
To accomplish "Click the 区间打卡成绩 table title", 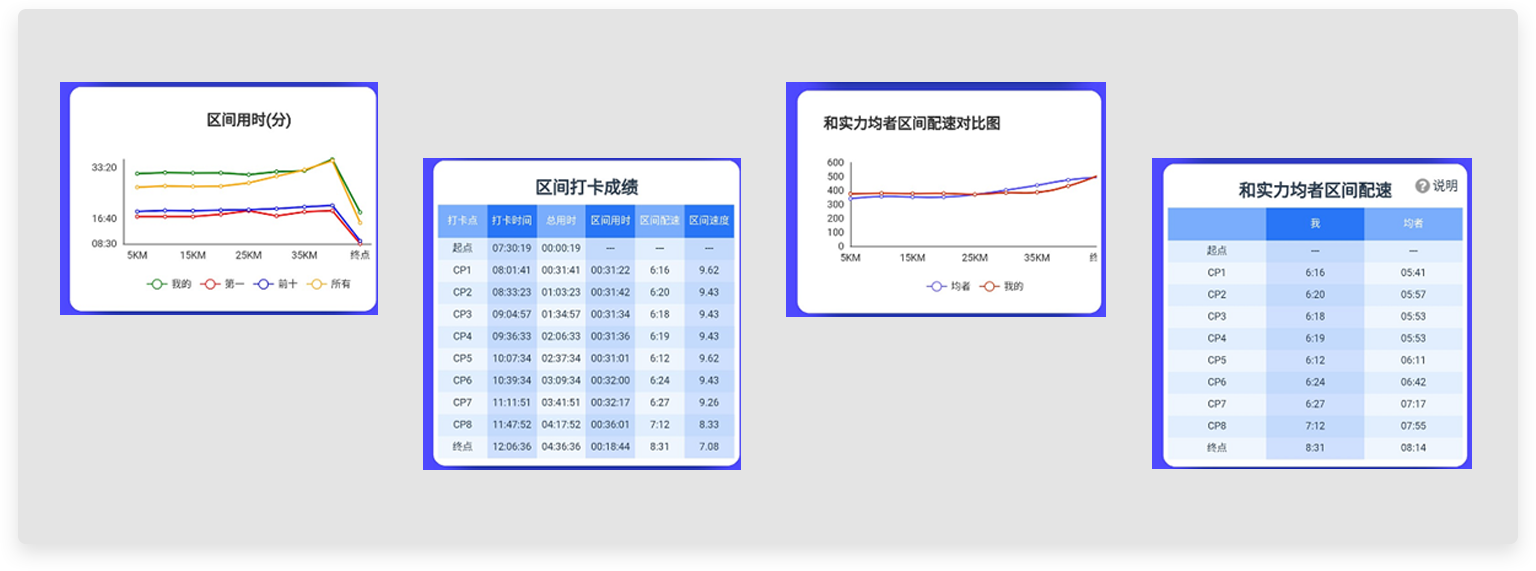I will point(587,187).
